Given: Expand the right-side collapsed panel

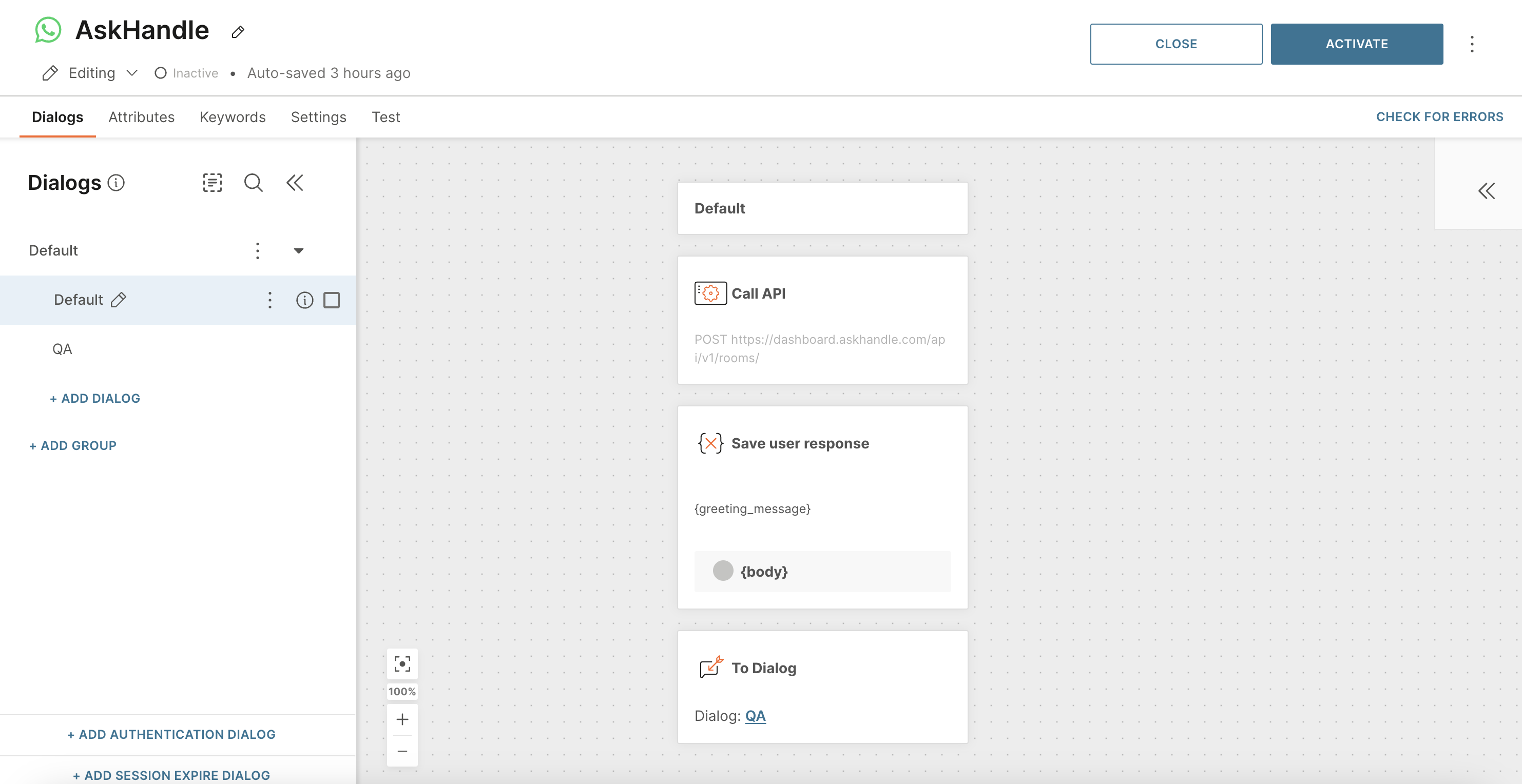Looking at the screenshot, I should [1486, 191].
